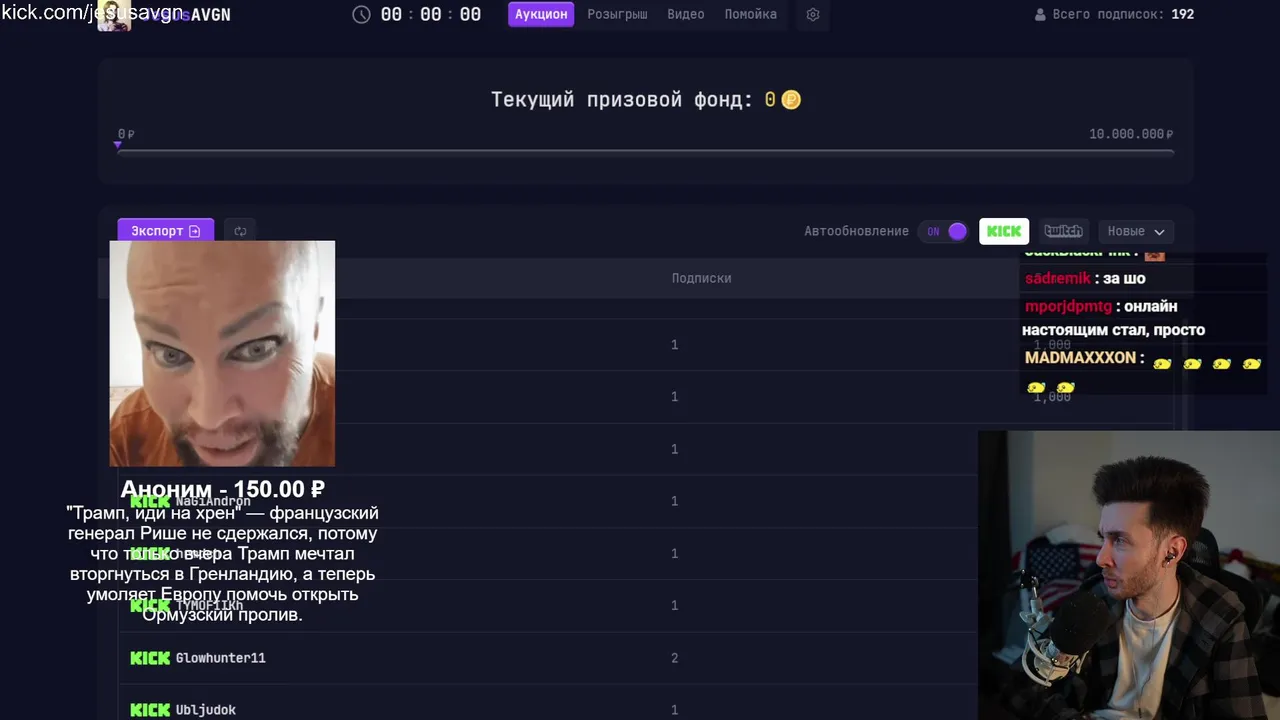Switch to the Аукцион tab
Image resolution: width=1280 pixels, height=720 pixels.
pos(541,14)
